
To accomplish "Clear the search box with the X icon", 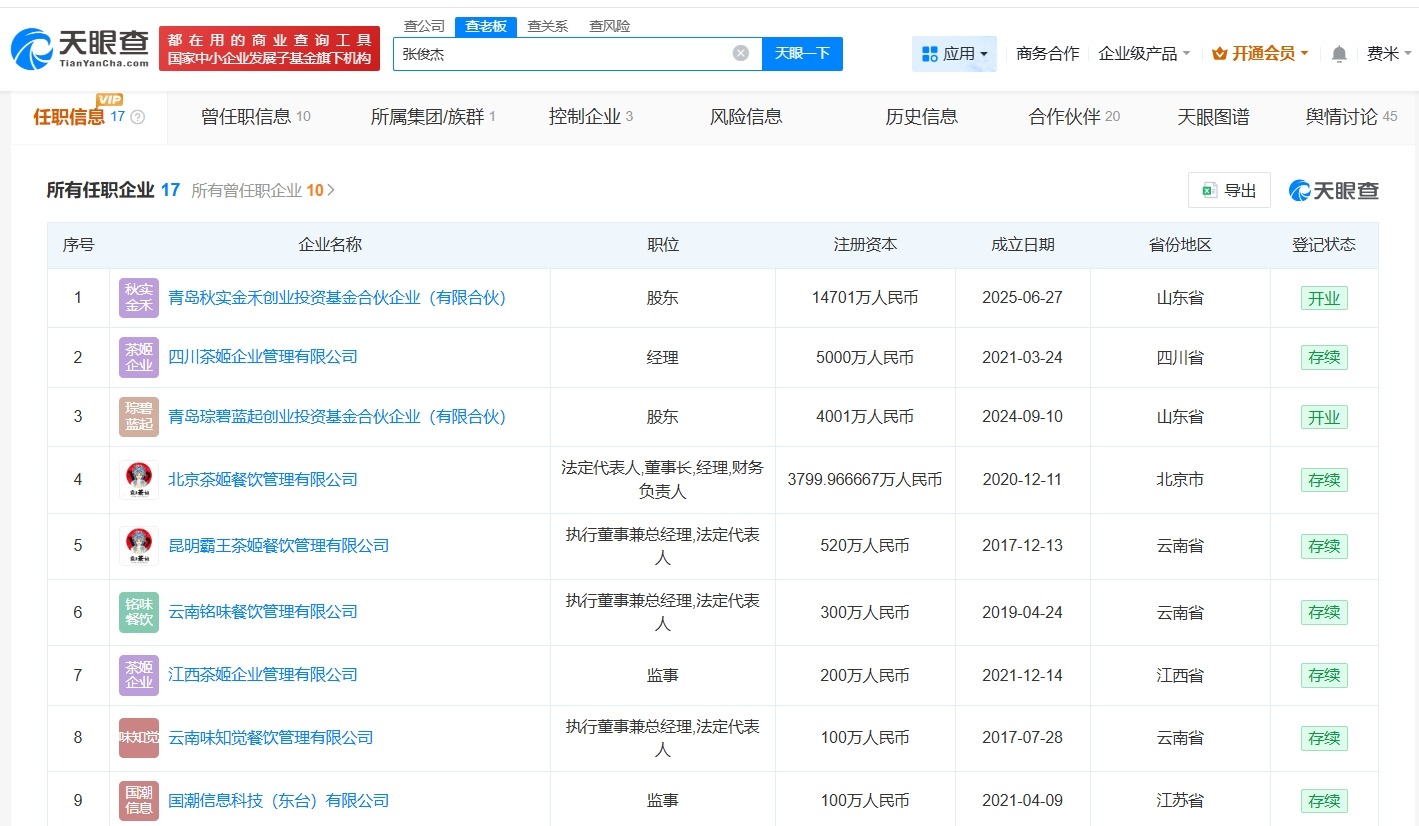I will [740, 53].
